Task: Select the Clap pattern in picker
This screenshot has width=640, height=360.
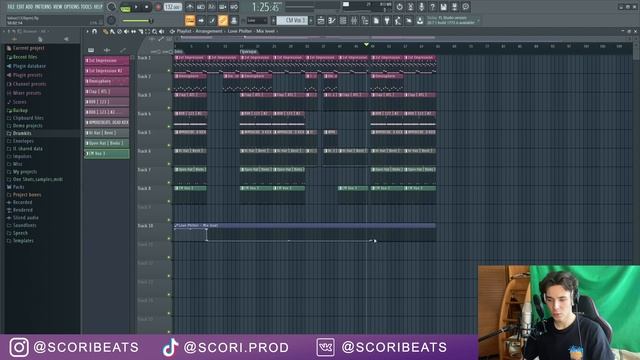Action: click(107, 91)
